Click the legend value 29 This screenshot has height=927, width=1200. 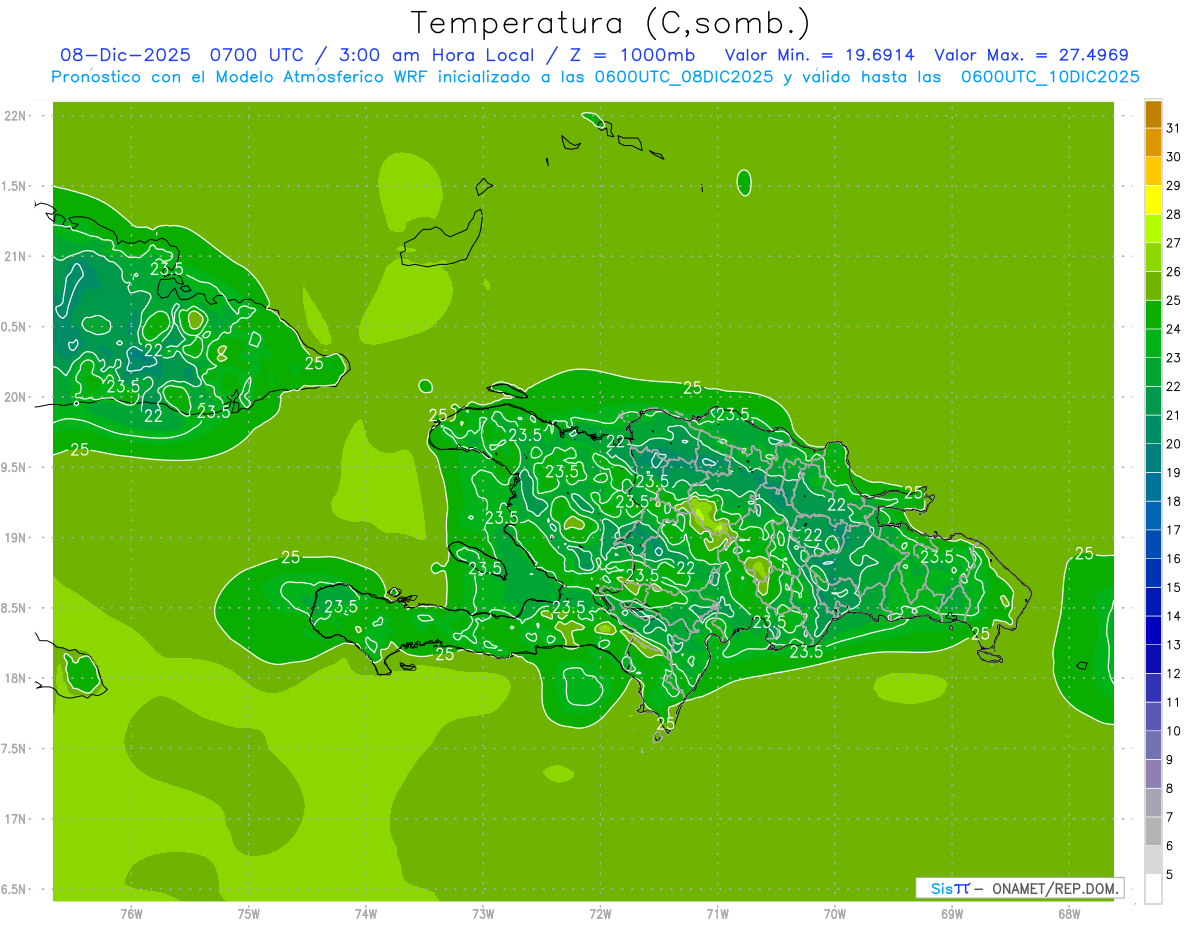coord(1174,186)
